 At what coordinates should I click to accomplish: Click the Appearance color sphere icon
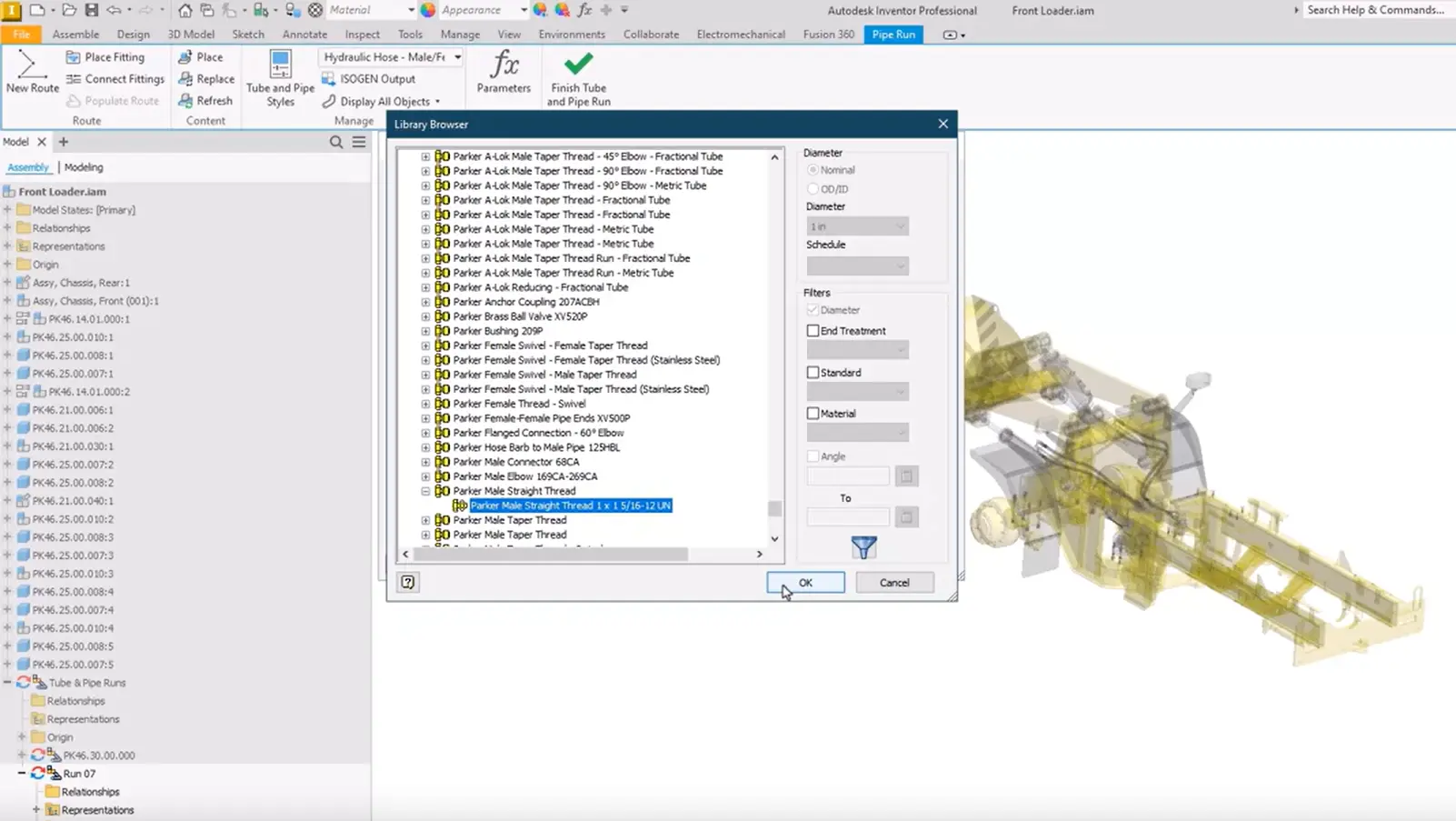[428, 10]
